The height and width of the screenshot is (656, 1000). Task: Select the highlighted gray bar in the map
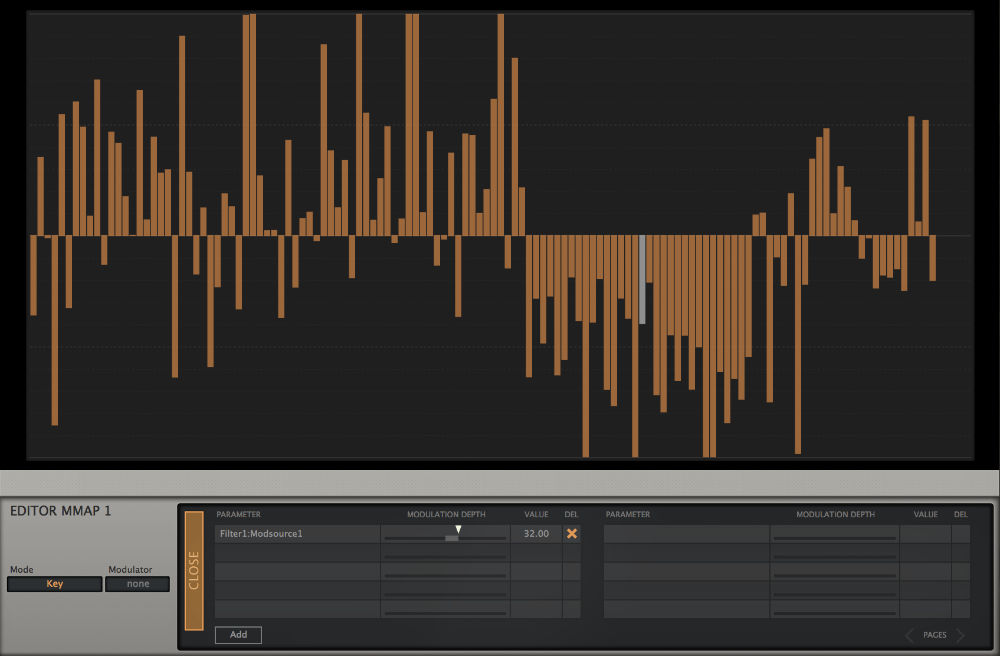642,279
